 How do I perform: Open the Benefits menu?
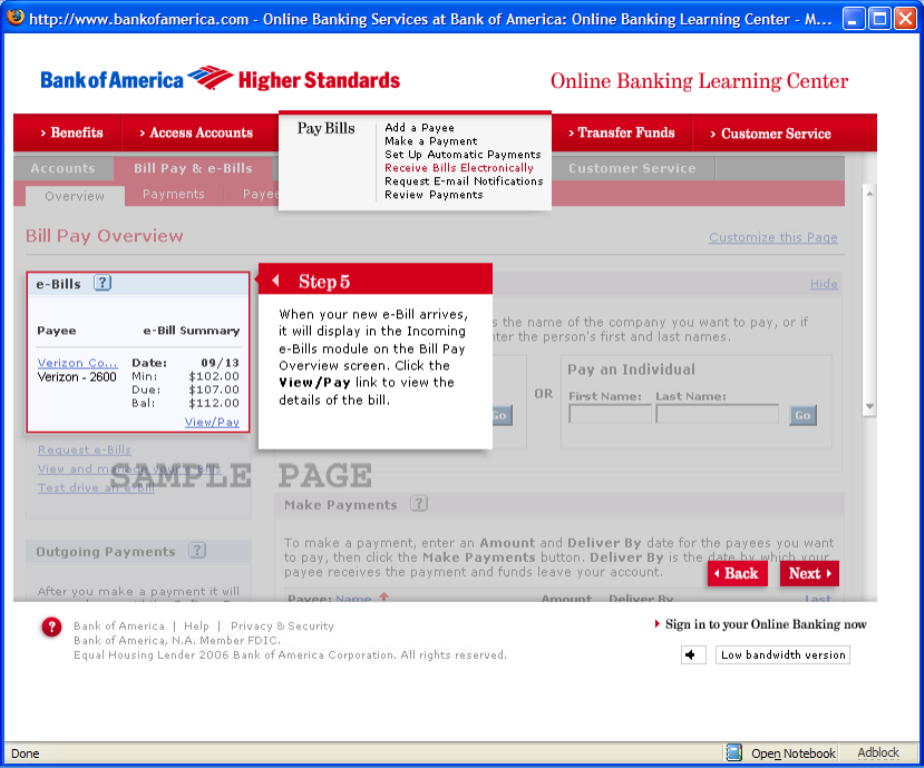pos(71,132)
